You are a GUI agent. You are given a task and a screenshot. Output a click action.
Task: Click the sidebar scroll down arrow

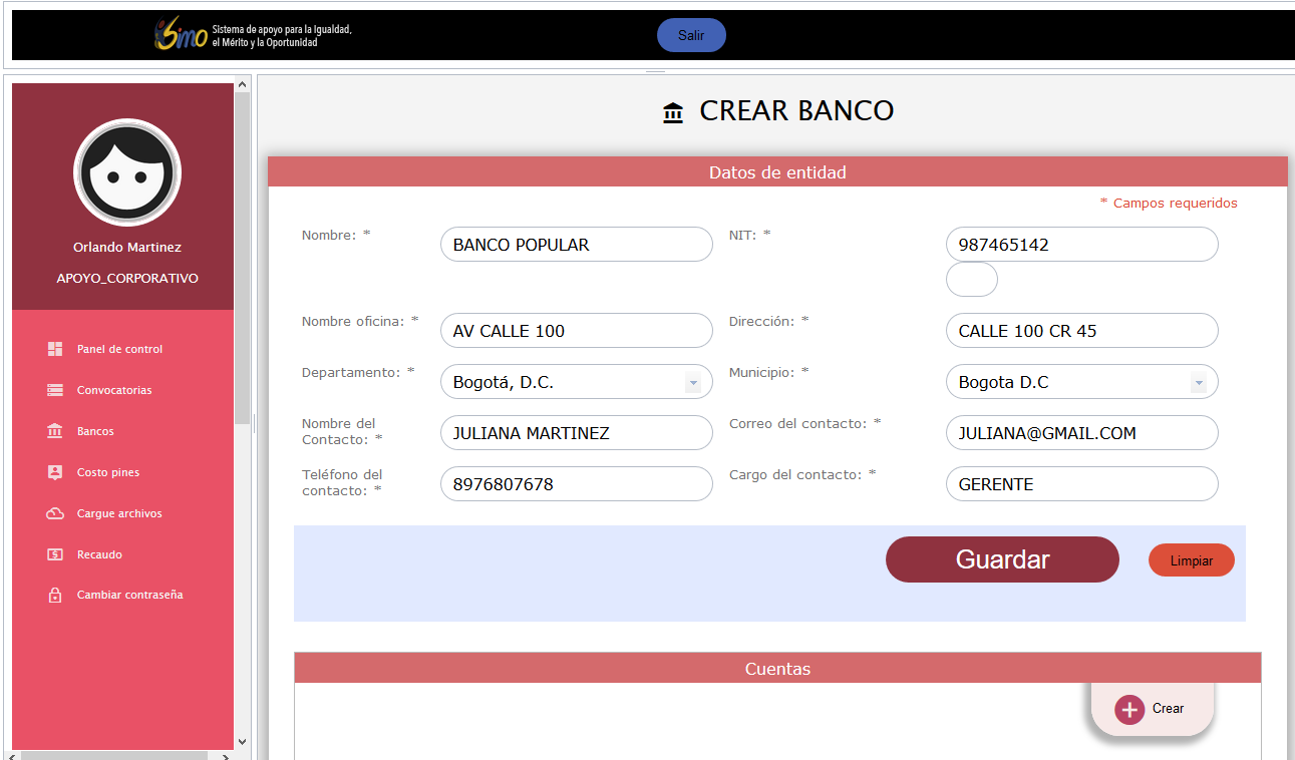(242, 741)
